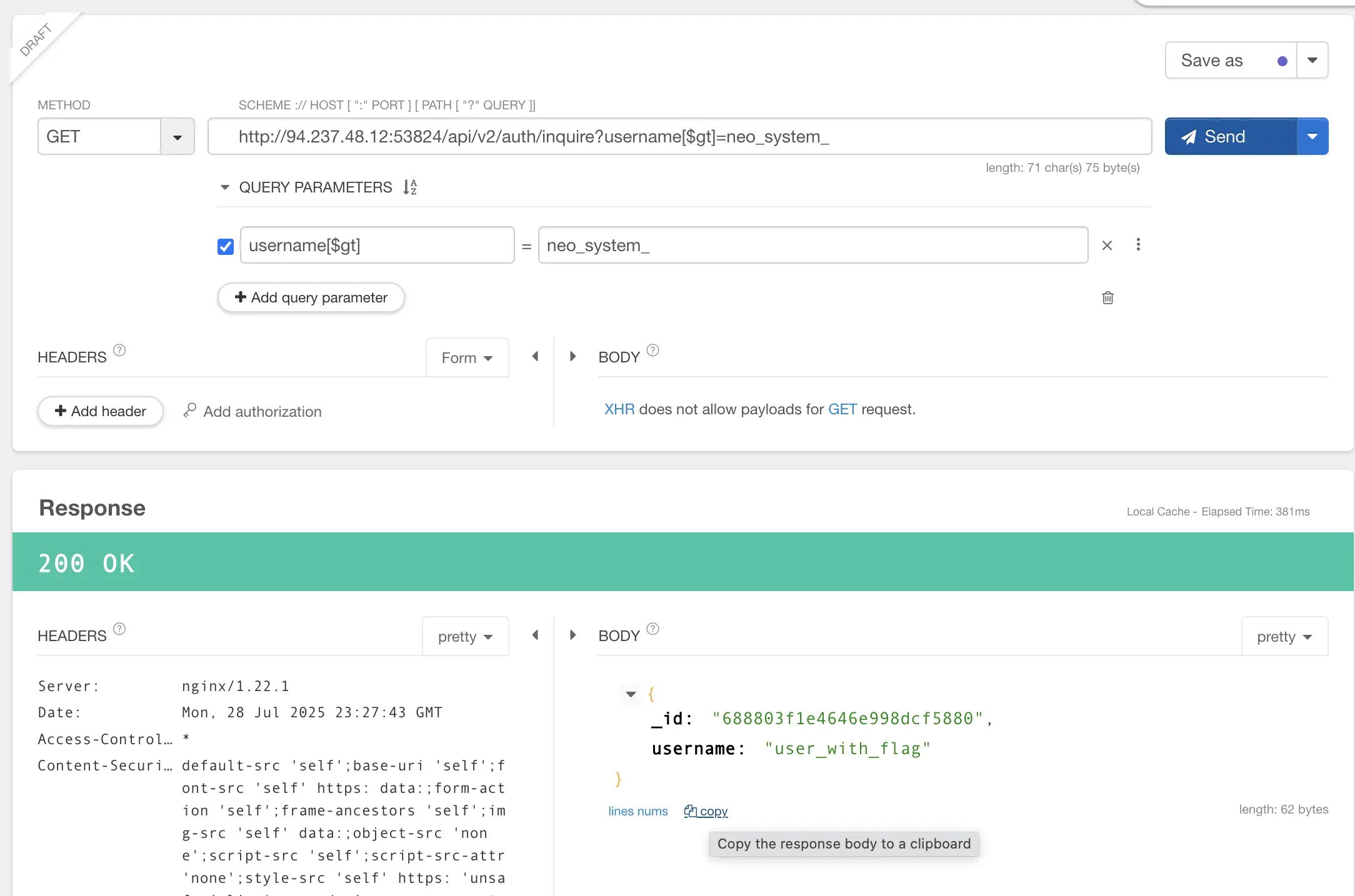The width and height of the screenshot is (1355, 896).
Task: Collapse the JSON root object
Action: pyautogui.click(x=631, y=694)
